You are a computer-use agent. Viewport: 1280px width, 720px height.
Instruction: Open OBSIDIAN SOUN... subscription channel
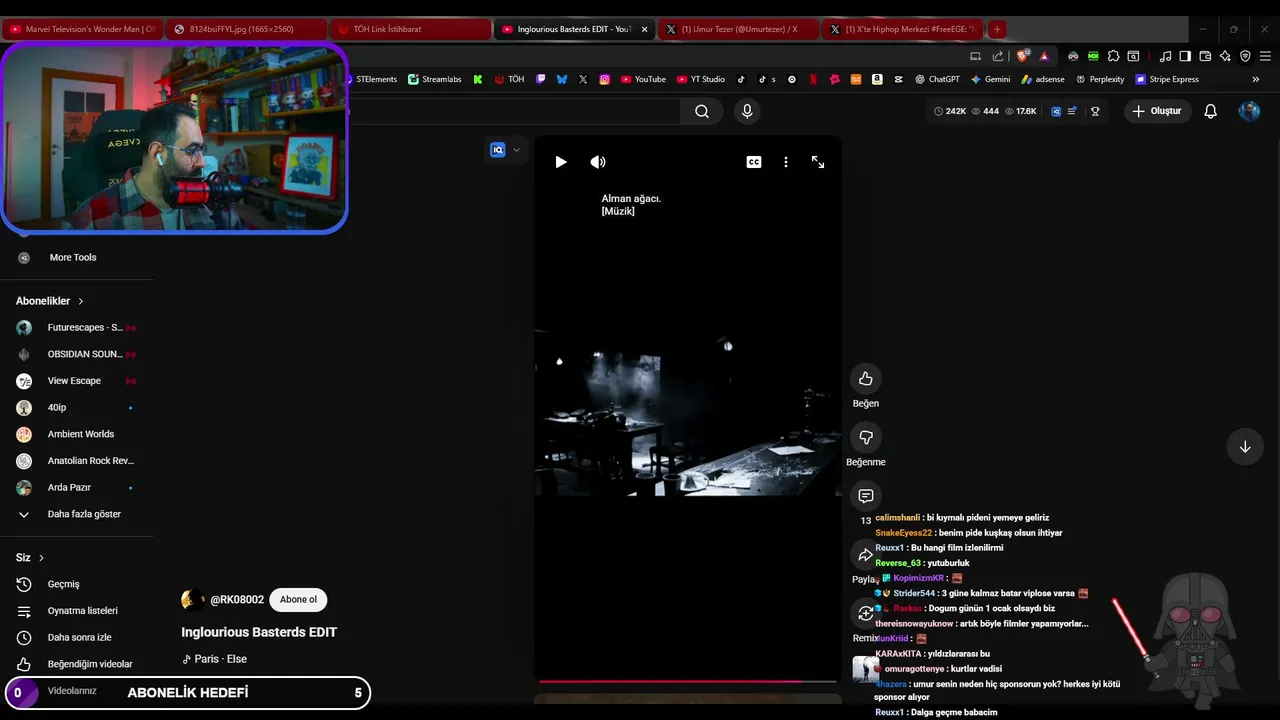tap(77, 354)
